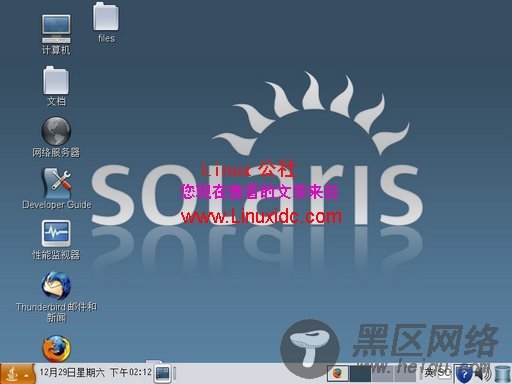The image size is (512, 384).
Task: Open the 网络服务器 network servers icon
Action: click(x=56, y=137)
